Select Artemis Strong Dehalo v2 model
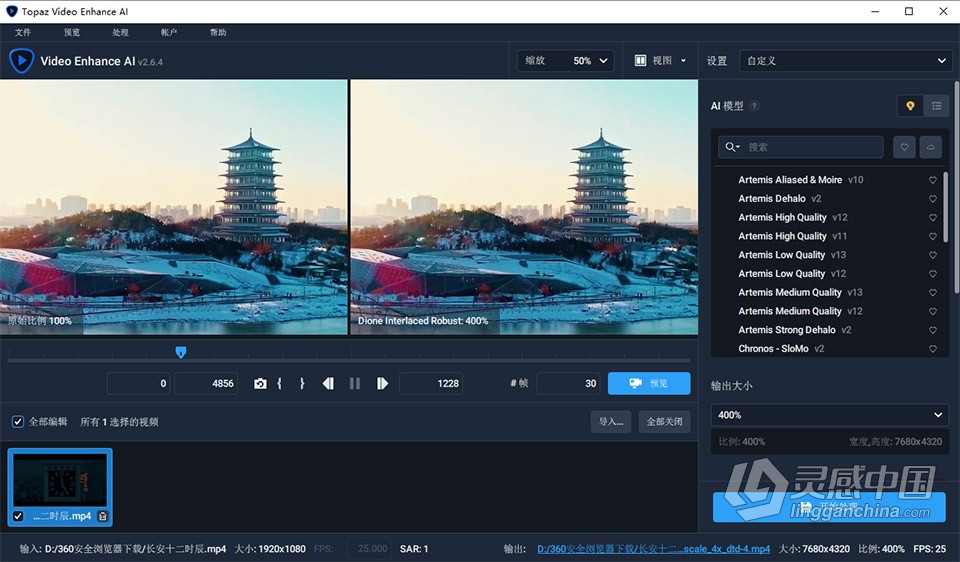The image size is (960, 562). click(795, 330)
